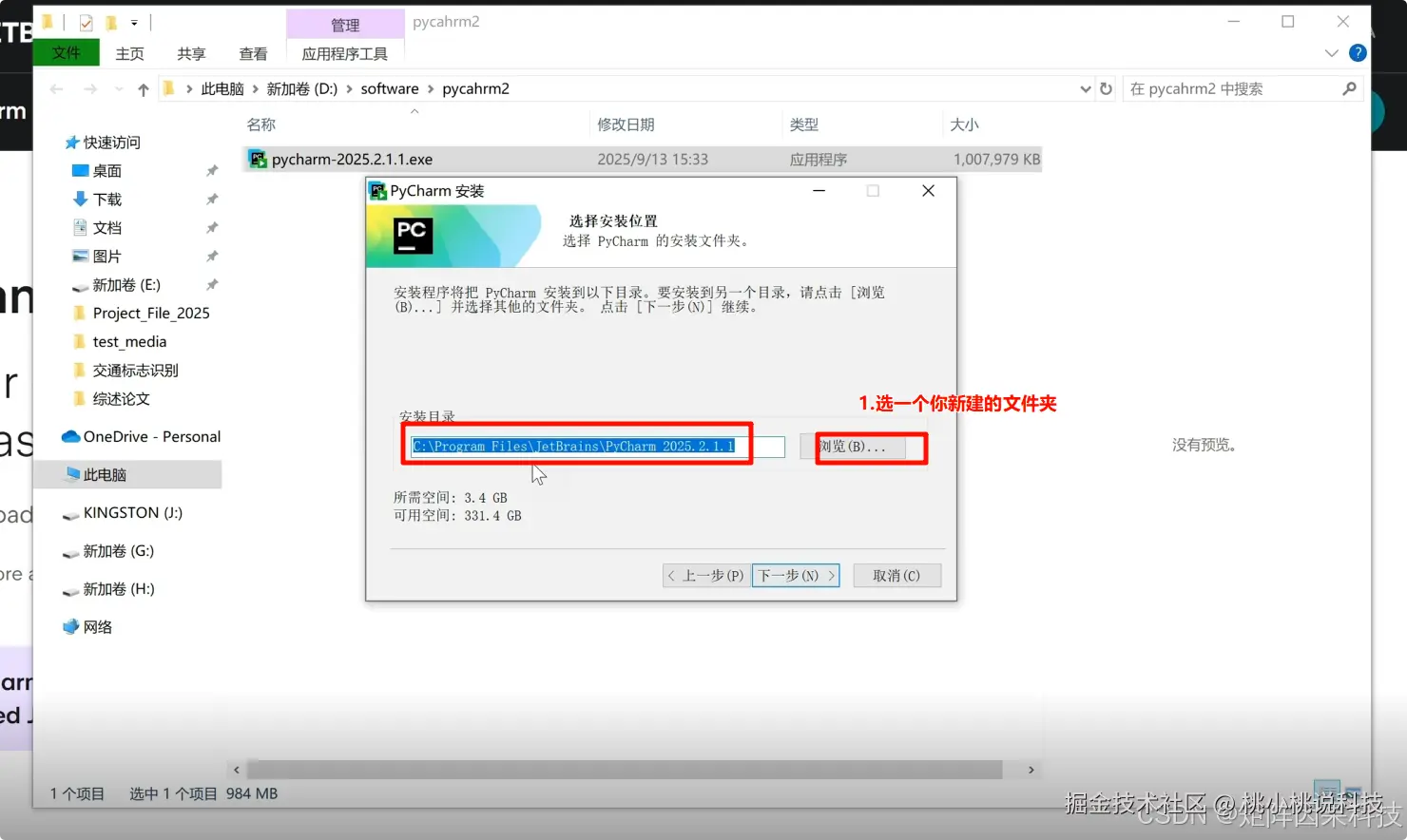Image resolution: width=1407 pixels, height=840 pixels.
Task: Click the pin icon beside 文档
Action: pos(212,228)
